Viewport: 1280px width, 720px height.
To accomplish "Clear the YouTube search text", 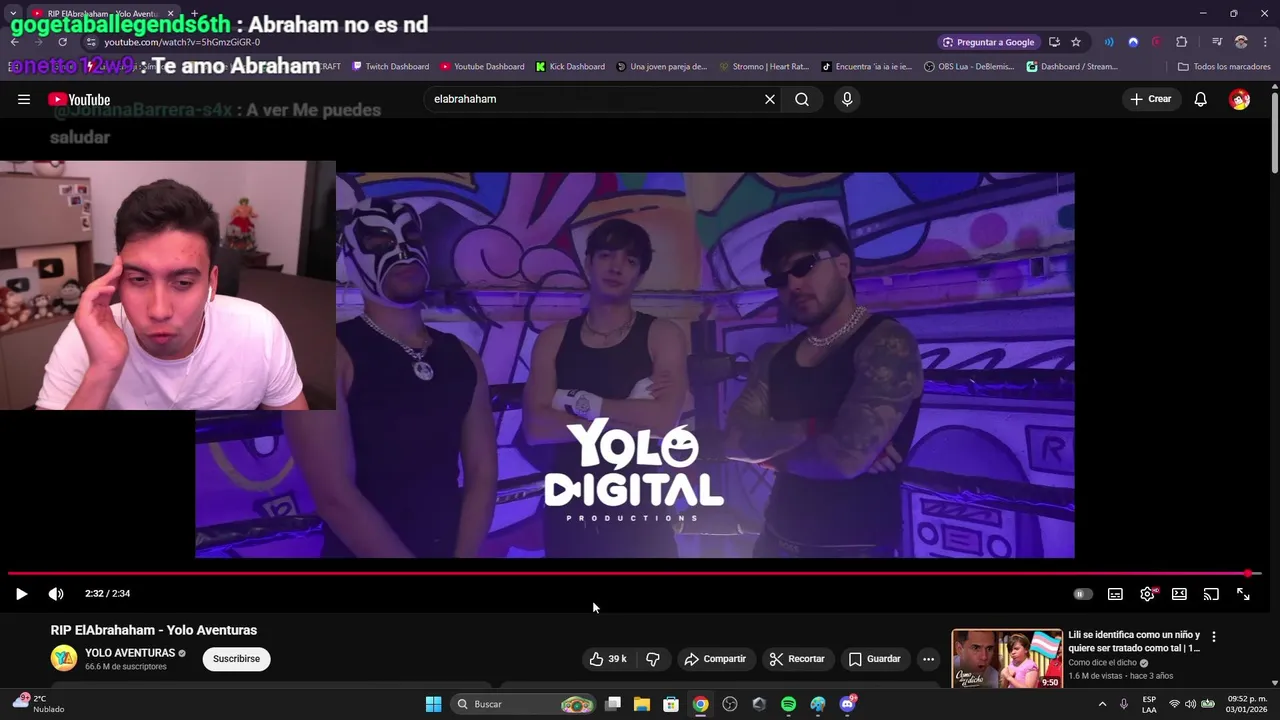I will 770,99.
